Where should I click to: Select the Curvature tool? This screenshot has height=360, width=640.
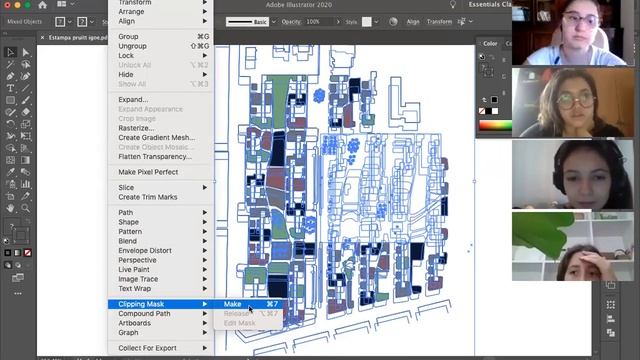[25, 76]
